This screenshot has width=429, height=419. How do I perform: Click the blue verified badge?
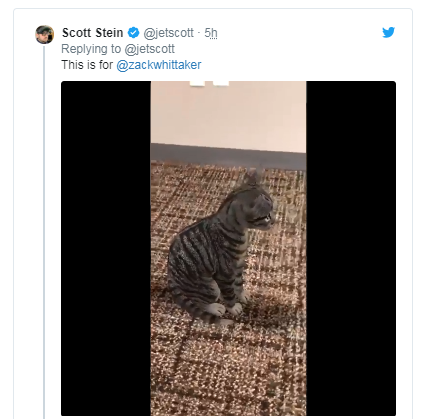point(134,33)
